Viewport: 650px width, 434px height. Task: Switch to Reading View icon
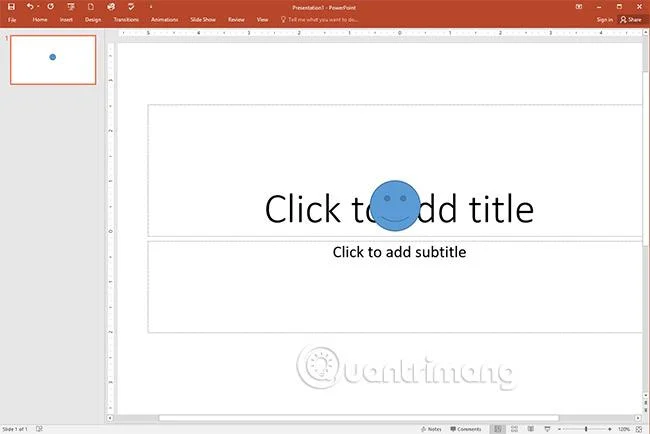pyautogui.click(x=531, y=429)
